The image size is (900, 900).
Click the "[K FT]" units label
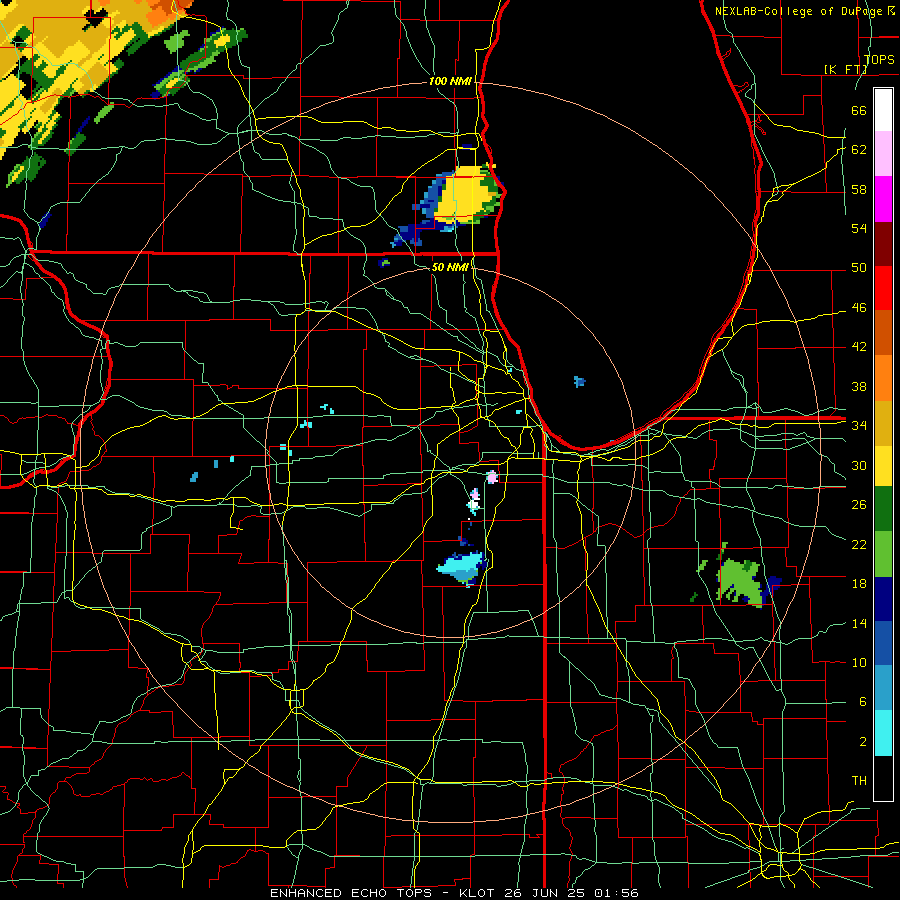pyautogui.click(x=845, y=69)
